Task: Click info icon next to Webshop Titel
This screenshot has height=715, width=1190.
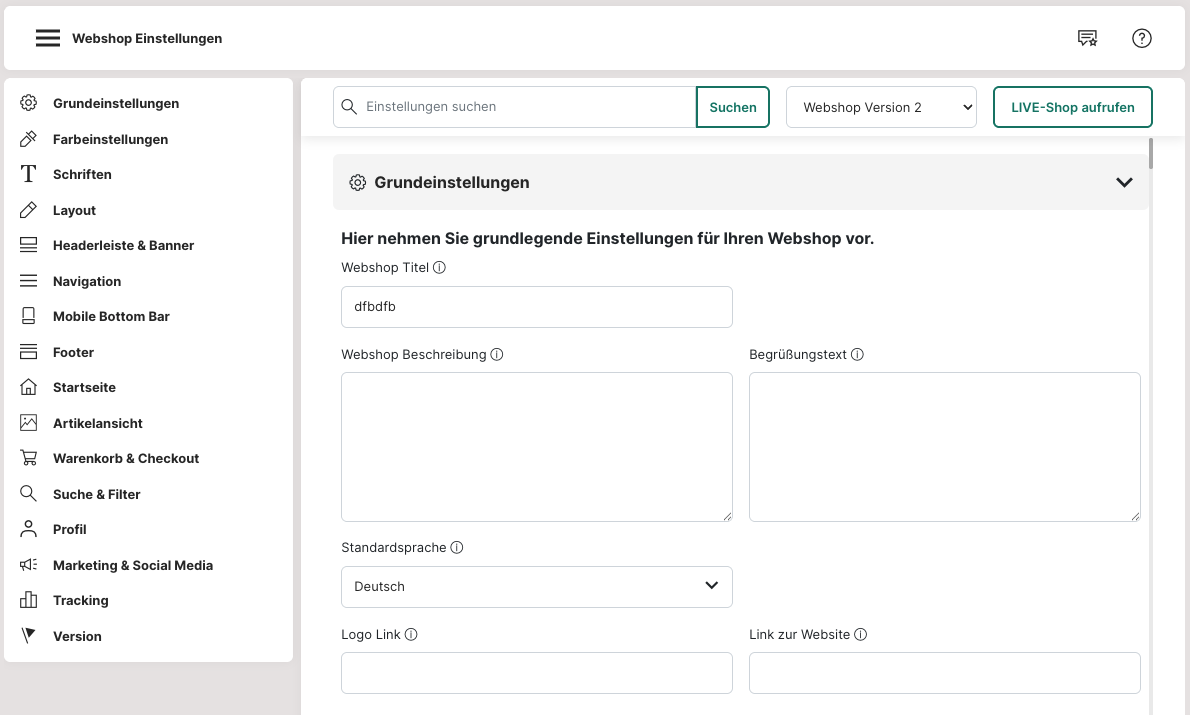Action: coord(440,268)
